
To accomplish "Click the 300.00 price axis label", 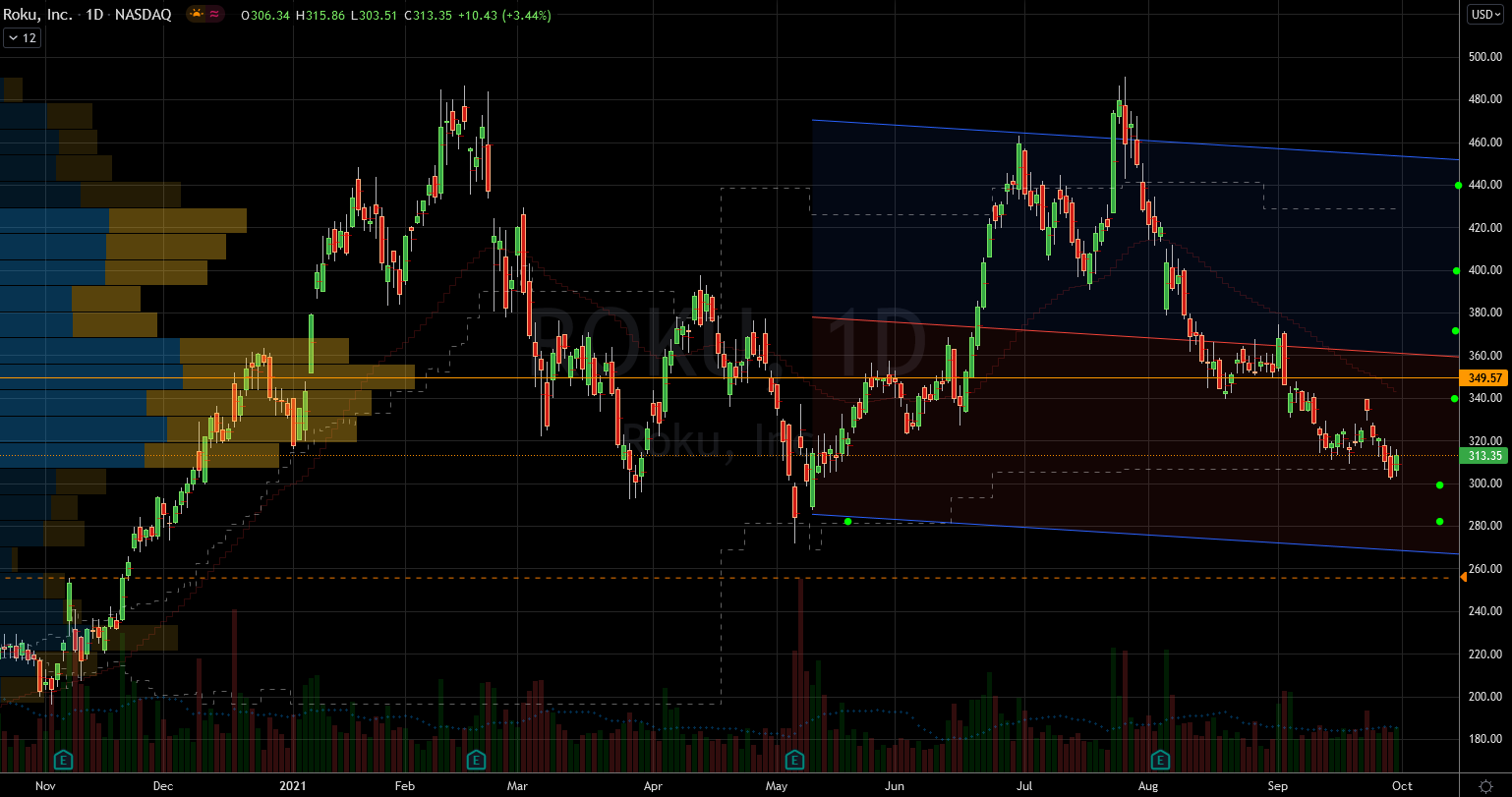I will tap(1484, 484).
